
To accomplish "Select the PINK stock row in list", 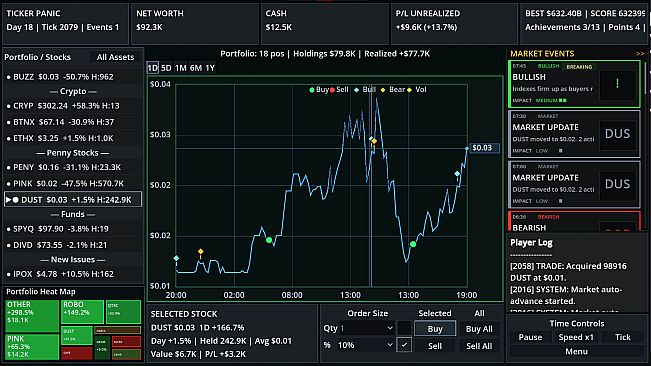I will pyautogui.click(x=73, y=183).
